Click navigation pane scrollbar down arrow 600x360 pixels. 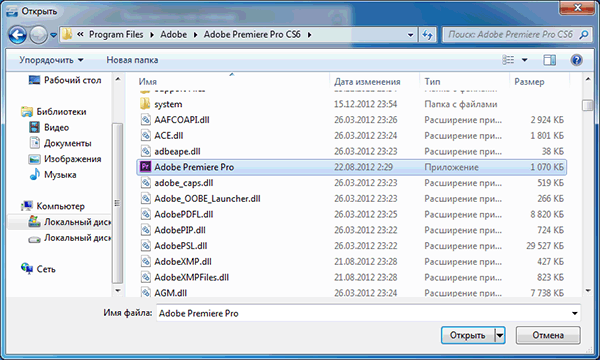pos(118,291)
